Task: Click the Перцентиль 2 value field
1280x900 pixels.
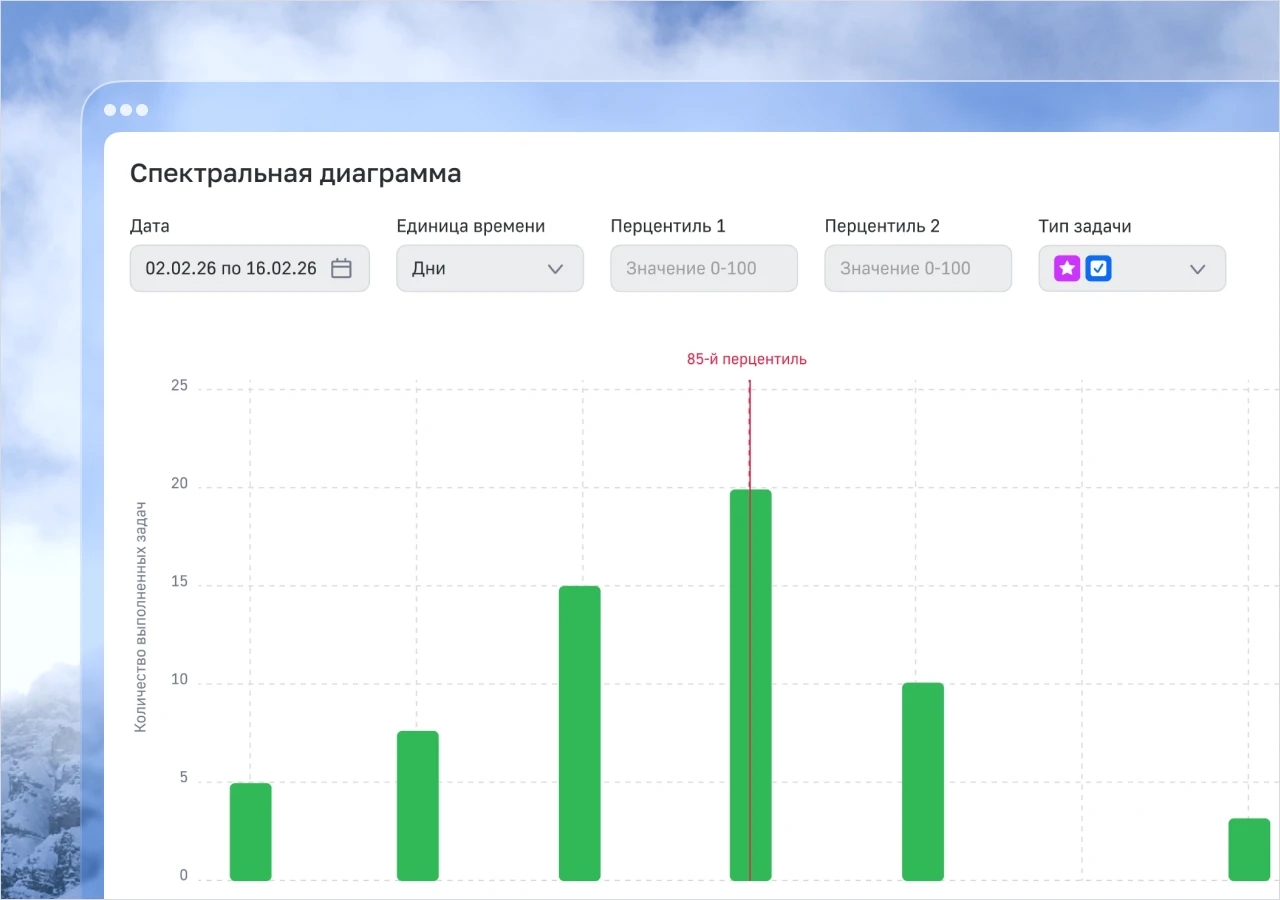Action: coord(917,268)
